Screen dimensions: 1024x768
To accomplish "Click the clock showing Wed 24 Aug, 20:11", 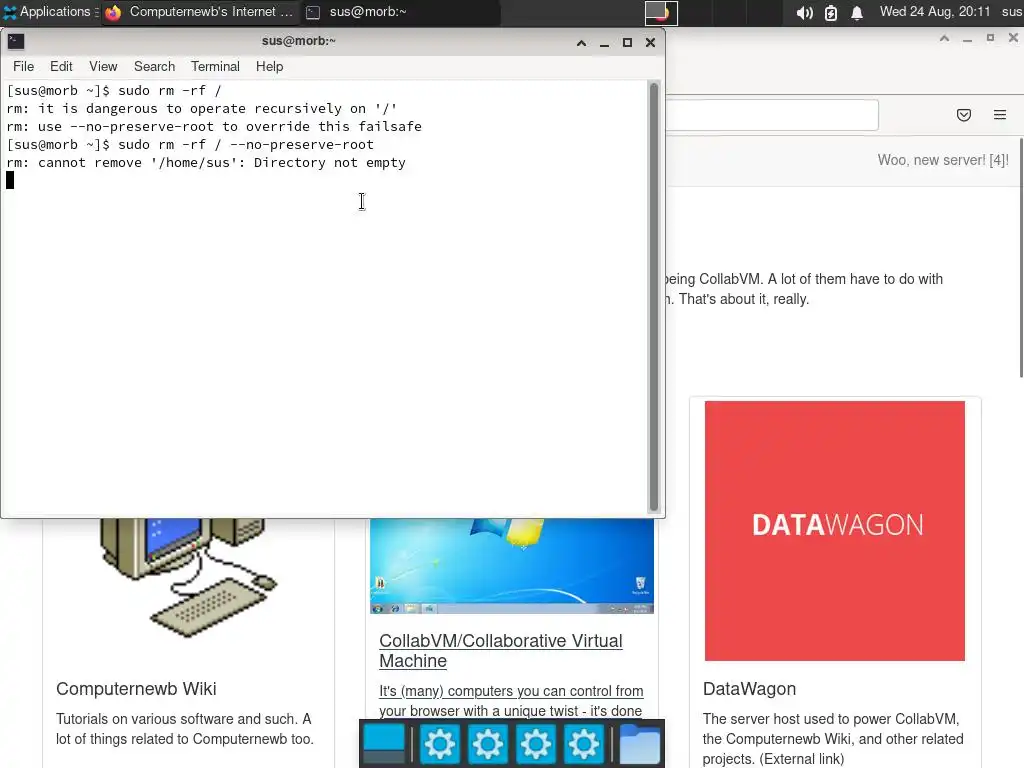I will (x=935, y=12).
